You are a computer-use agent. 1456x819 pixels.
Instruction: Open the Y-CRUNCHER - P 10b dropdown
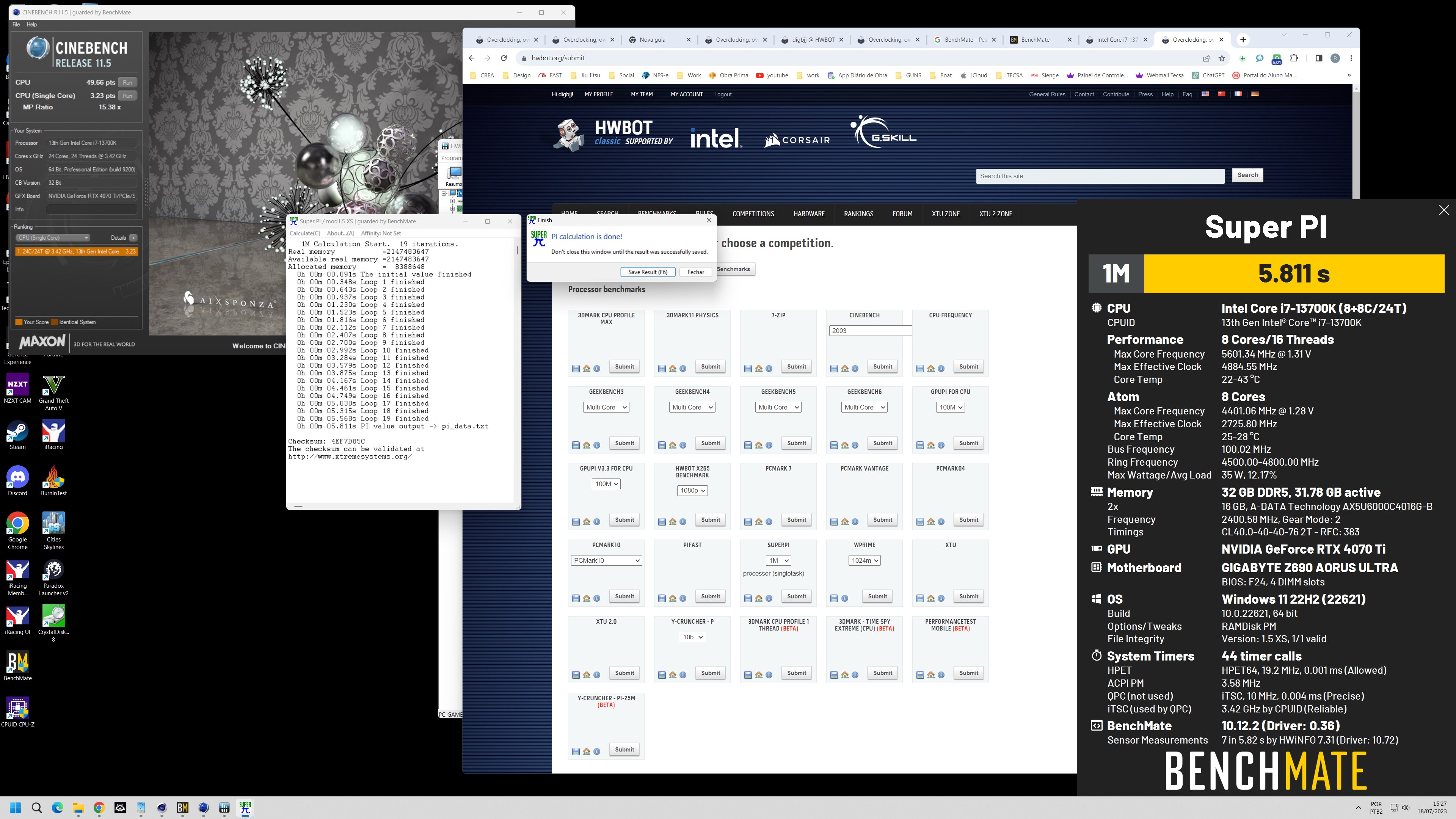[692, 637]
